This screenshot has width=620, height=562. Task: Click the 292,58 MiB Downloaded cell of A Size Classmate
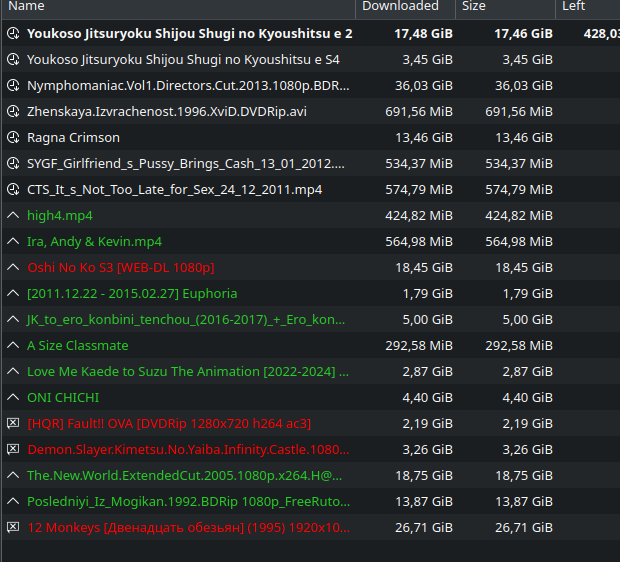coord(419,346)
